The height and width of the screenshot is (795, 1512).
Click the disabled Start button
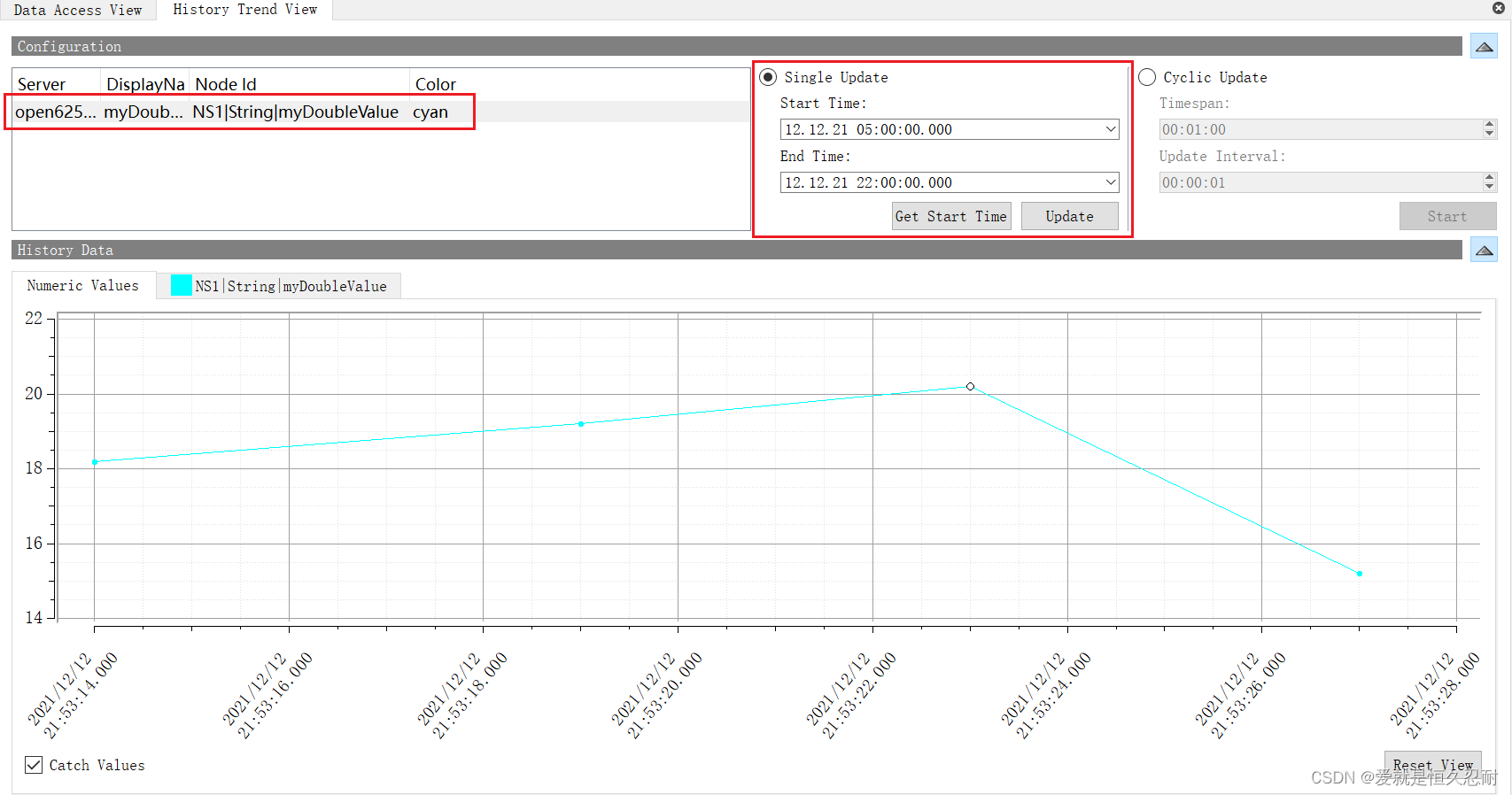click(x=1447, y=216)
